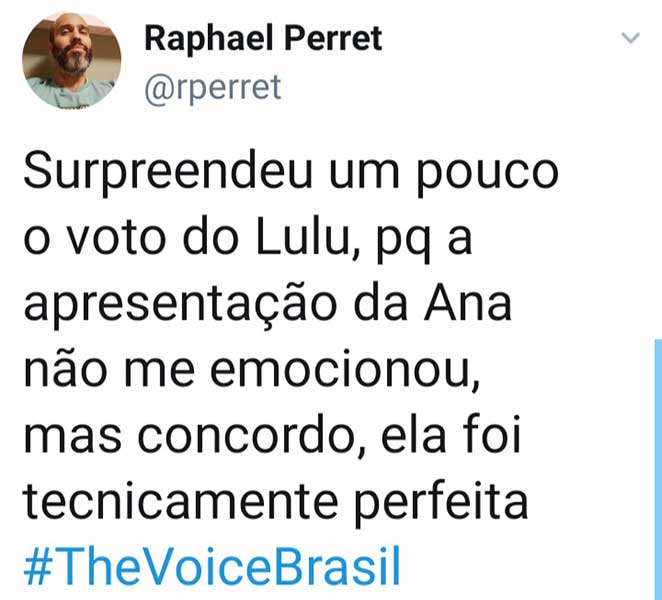Click the display name Raphael Perret
This screenshot has height=600, width=662.
click(x=263, y=39)
